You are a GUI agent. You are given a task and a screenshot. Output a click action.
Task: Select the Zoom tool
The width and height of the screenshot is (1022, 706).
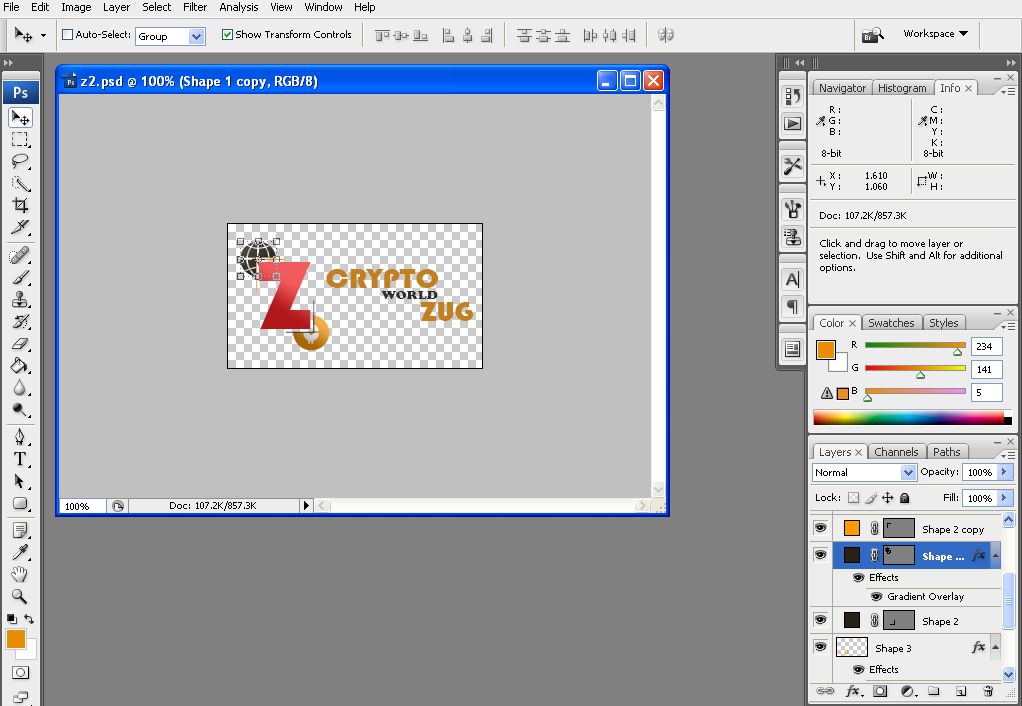(x=20, y=596)
